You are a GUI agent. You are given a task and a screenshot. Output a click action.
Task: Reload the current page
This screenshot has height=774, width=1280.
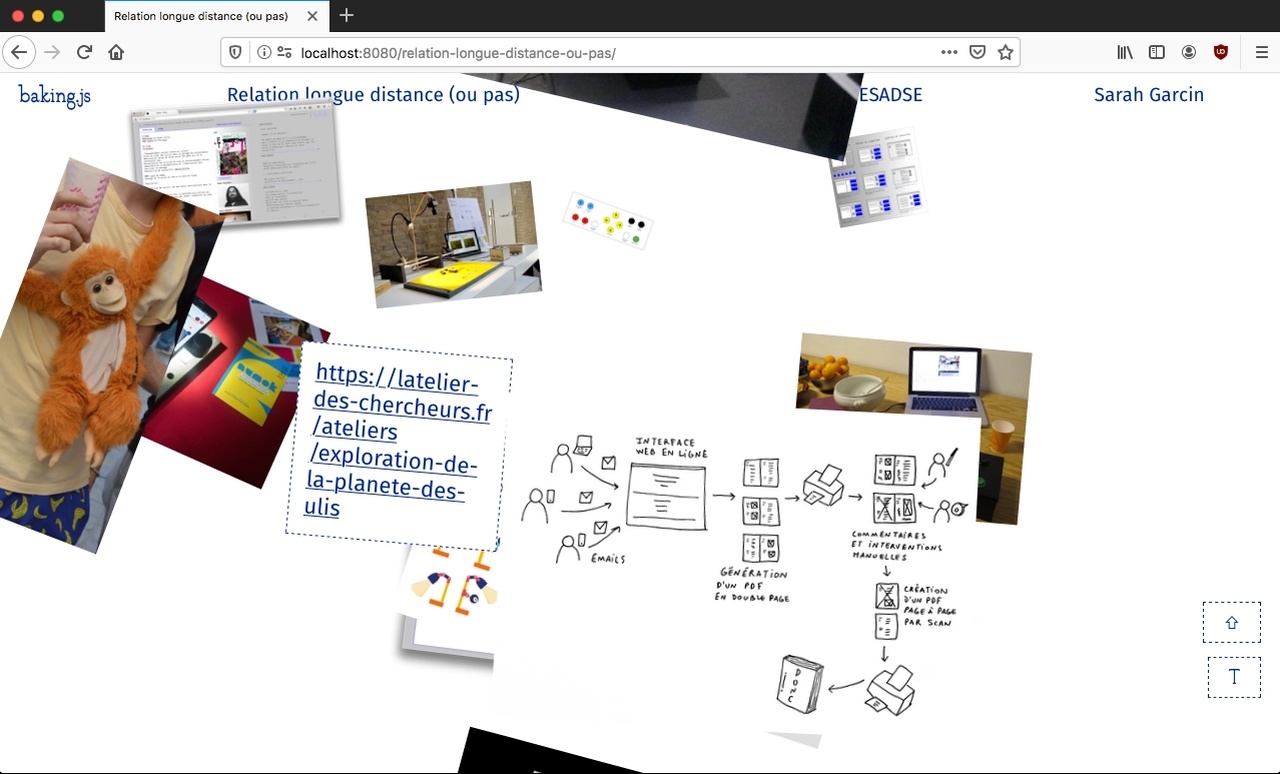[84, 52]
